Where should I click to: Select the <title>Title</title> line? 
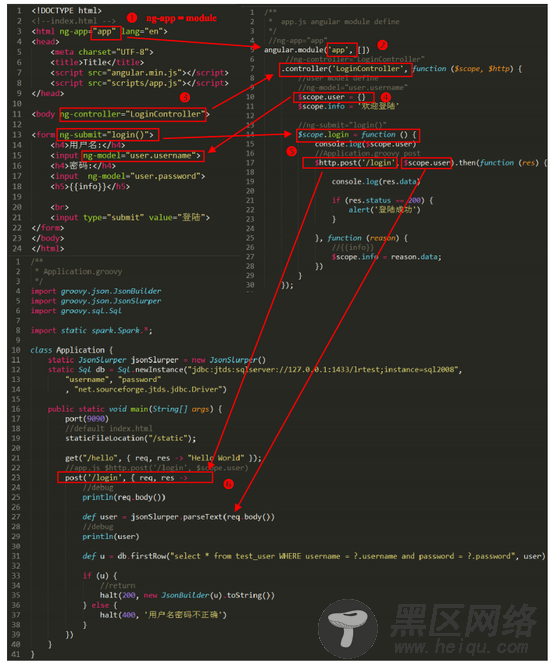[x=97, y=62]
